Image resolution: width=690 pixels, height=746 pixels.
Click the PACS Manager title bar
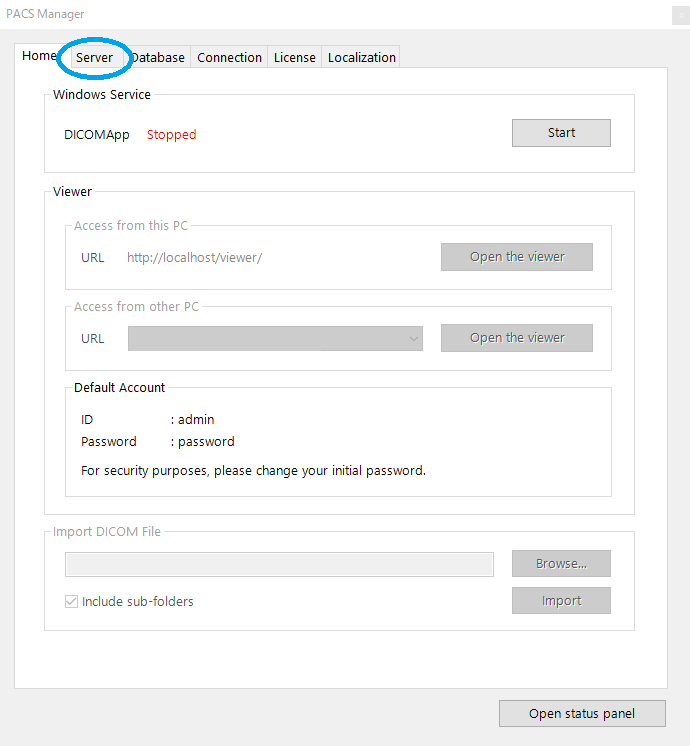pos(333,14)
